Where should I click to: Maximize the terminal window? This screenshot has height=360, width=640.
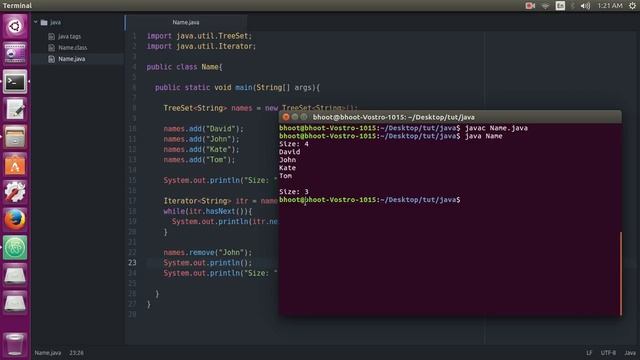click(304, 117)
